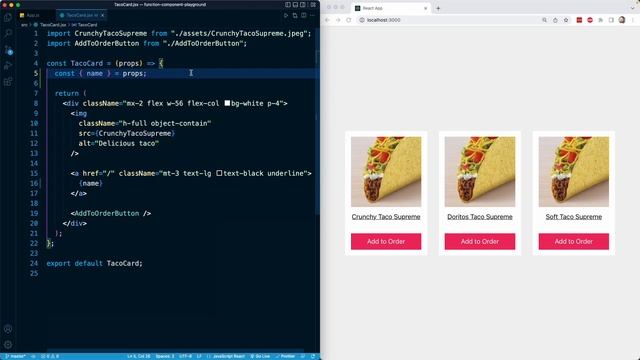This screenshot has height=360, width=640.
Task: Open browser Extensions puzzle icon
Action: (x=600, y=20)
